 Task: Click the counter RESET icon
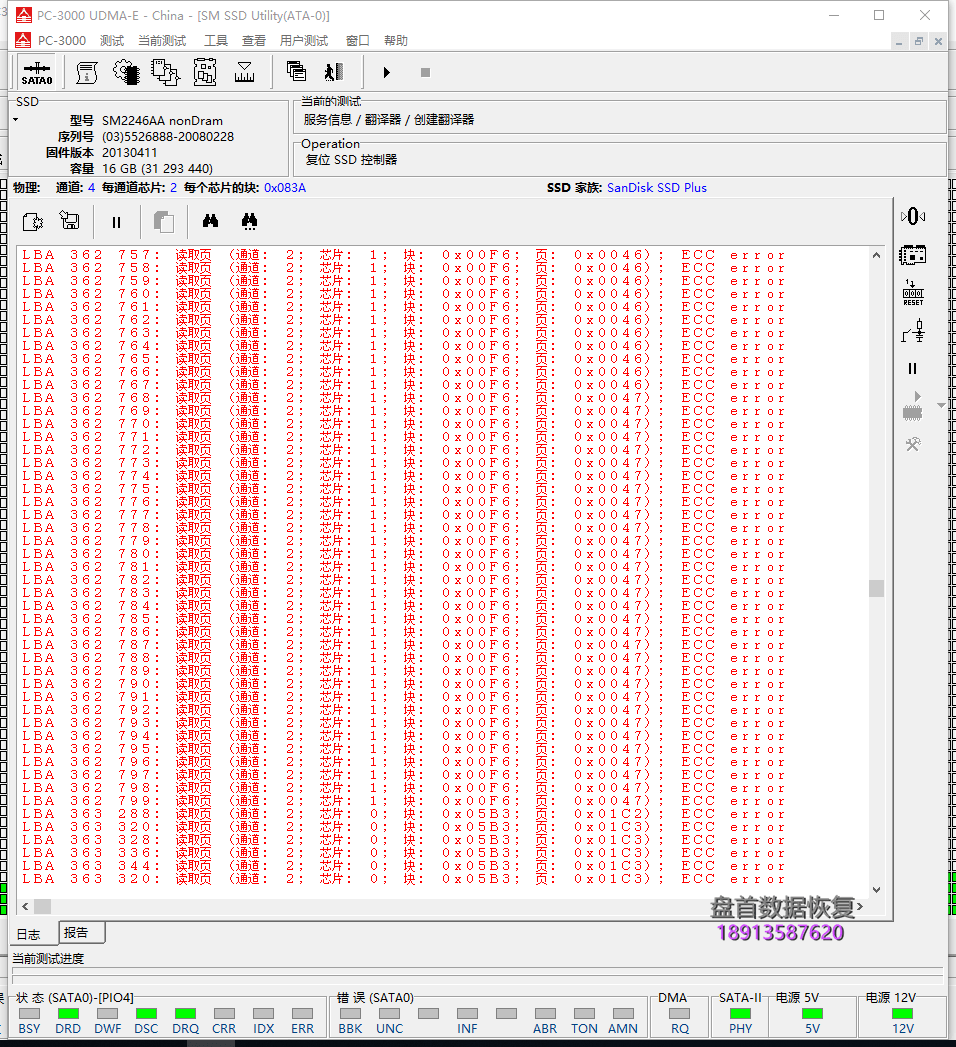(913, 293)
